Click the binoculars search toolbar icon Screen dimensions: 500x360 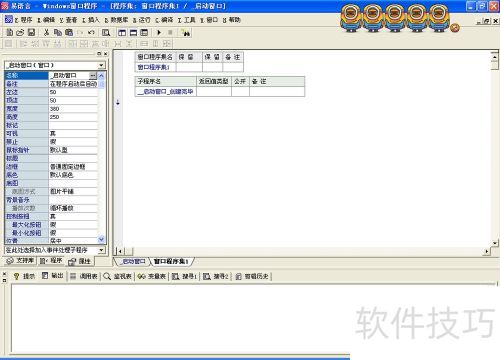[185, 33]
